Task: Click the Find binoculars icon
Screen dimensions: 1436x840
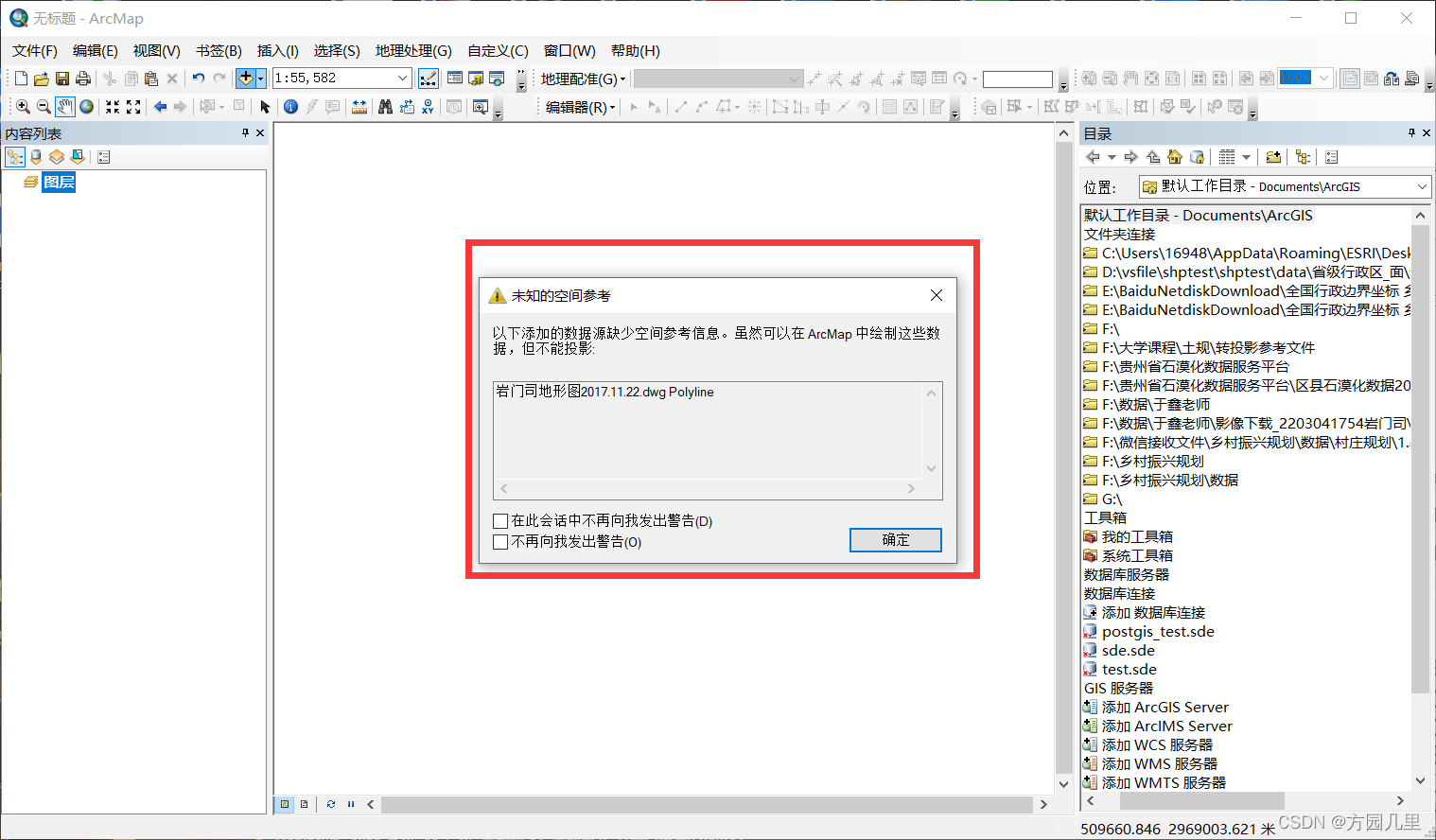Action: 385,107
